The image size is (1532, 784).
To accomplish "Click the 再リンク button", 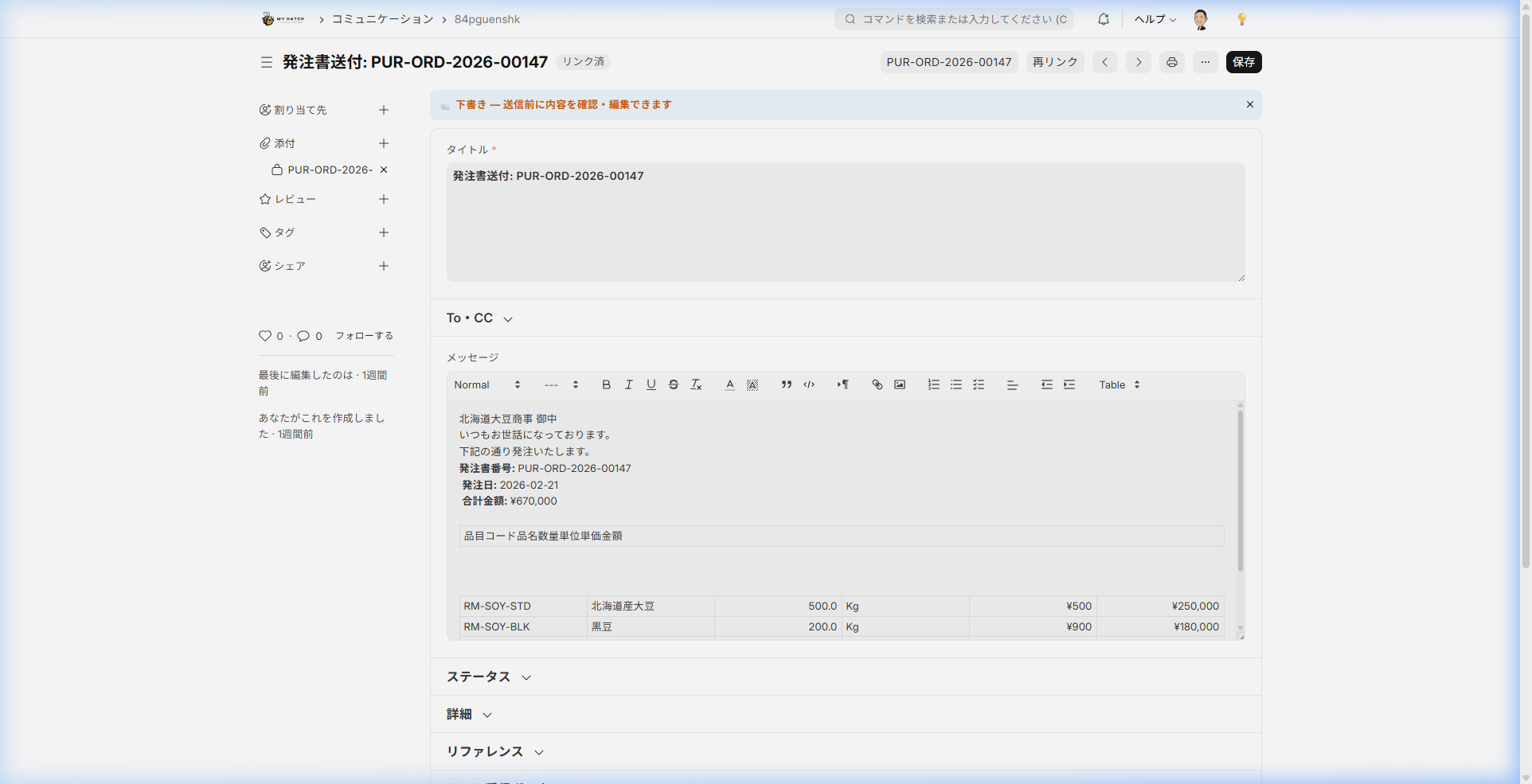I will coord(1054,62).
